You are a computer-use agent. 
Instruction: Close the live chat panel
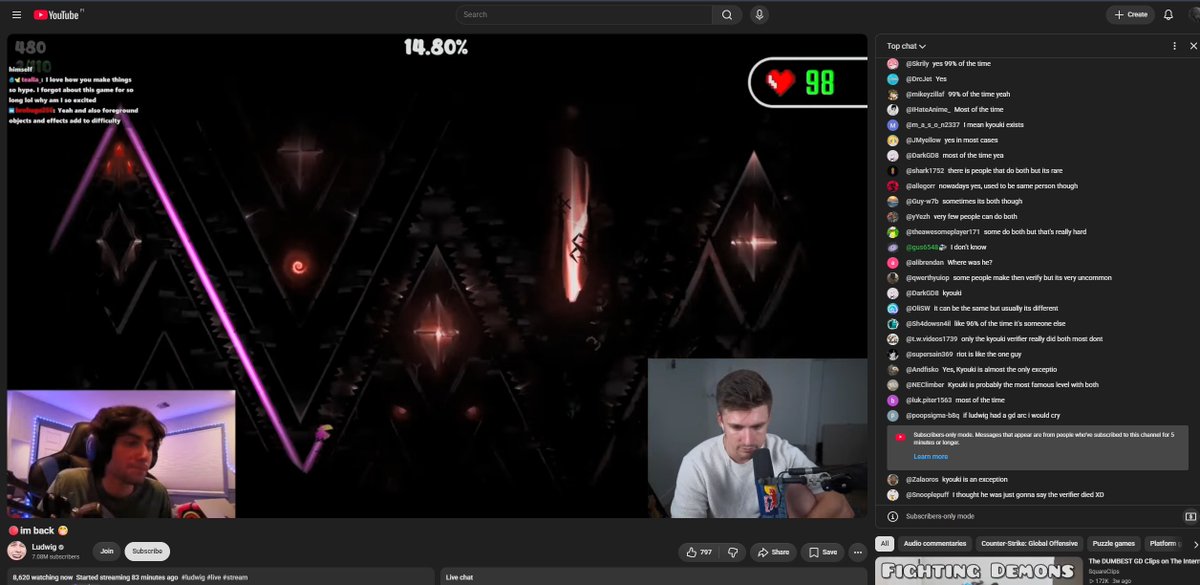click(x=1191, y=46)
